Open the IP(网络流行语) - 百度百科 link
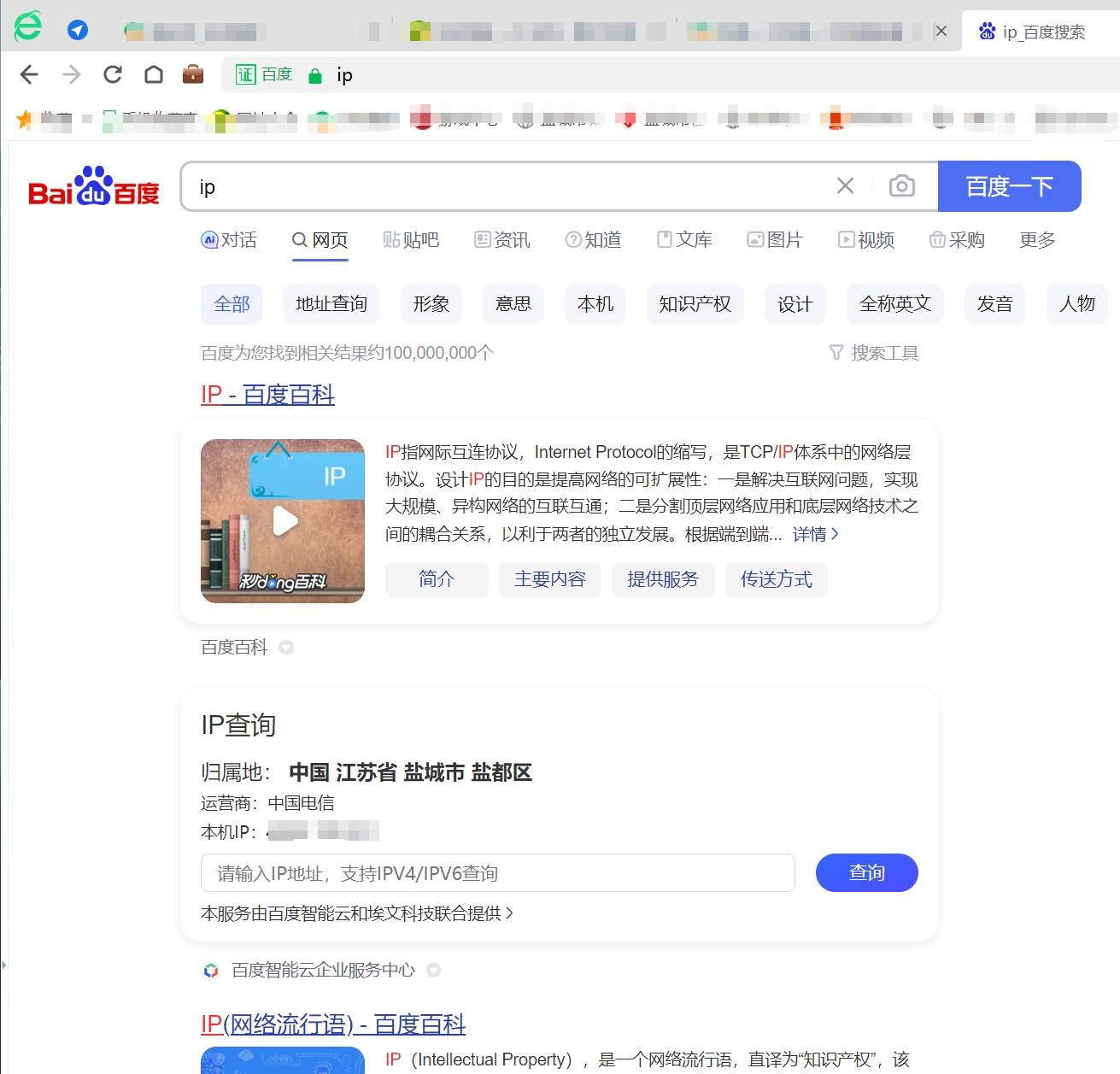 [333, 1024]
